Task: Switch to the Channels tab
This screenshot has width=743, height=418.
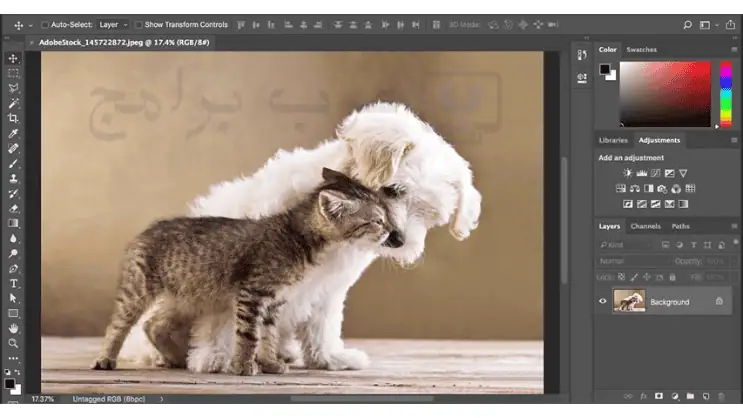Action: pos(645,226)
